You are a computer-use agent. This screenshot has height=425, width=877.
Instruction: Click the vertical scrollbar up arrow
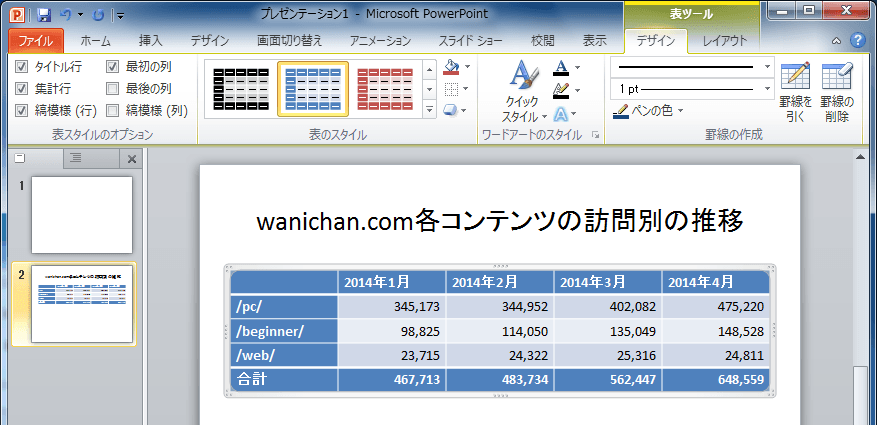point(861,159)
